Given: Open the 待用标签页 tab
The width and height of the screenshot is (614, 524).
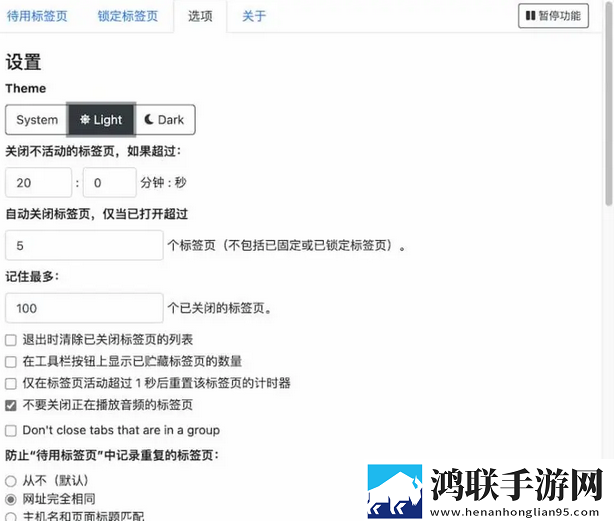Looking at the screenshot, I should coord(37,16).
